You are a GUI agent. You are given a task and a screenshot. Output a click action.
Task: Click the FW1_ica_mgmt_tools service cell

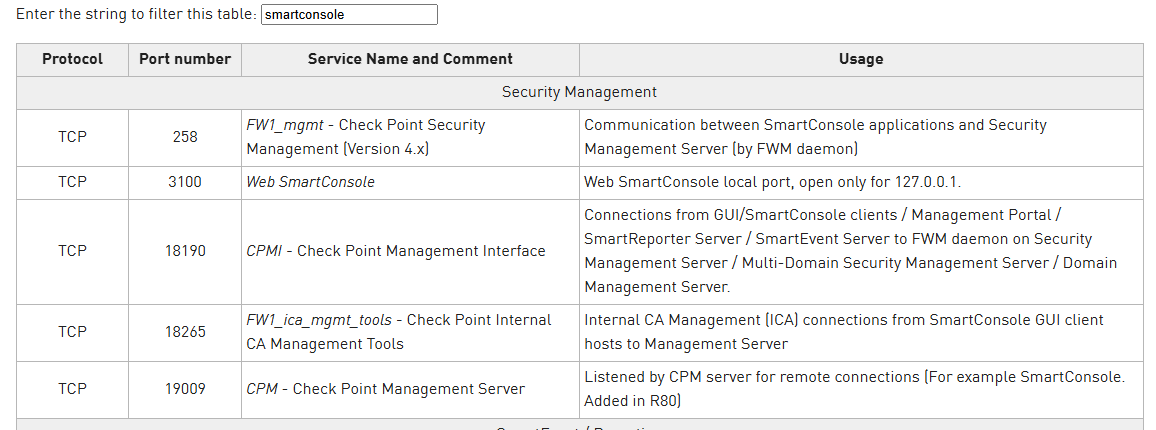[410, 333]
